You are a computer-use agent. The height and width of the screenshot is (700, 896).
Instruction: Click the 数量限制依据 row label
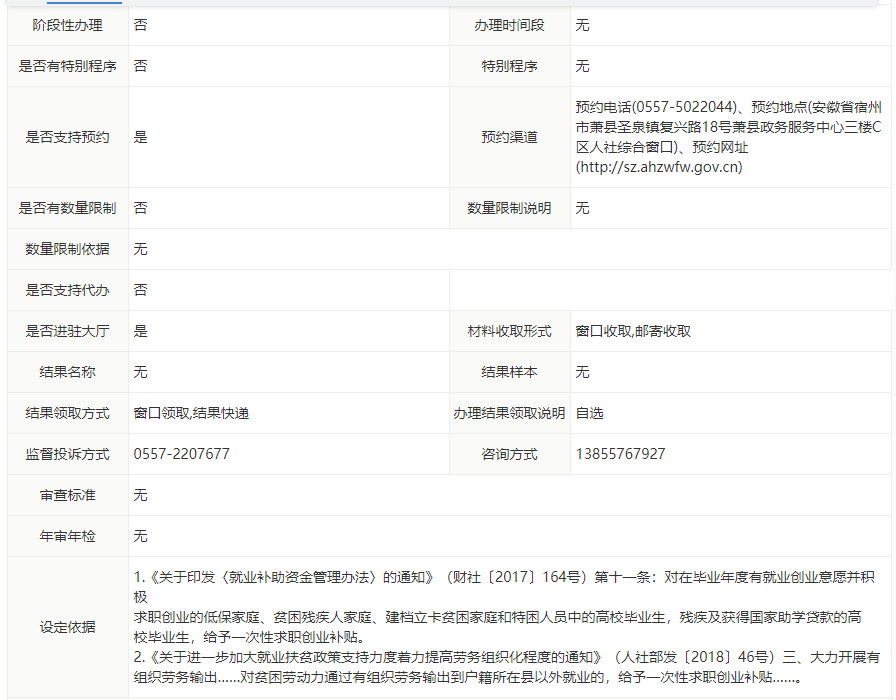point(67,249)
